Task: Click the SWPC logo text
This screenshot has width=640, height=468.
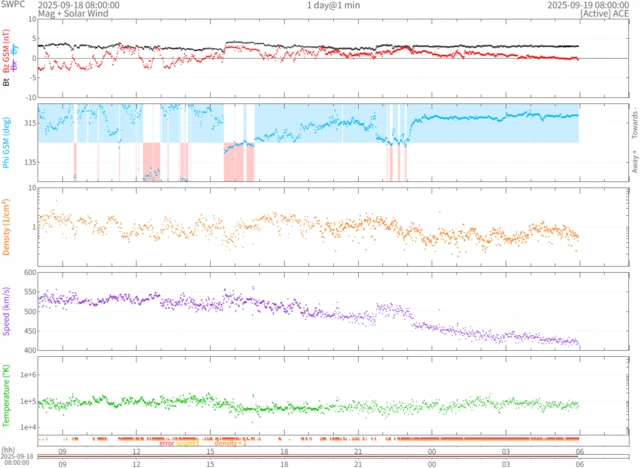Action: [x=13, y=5]
